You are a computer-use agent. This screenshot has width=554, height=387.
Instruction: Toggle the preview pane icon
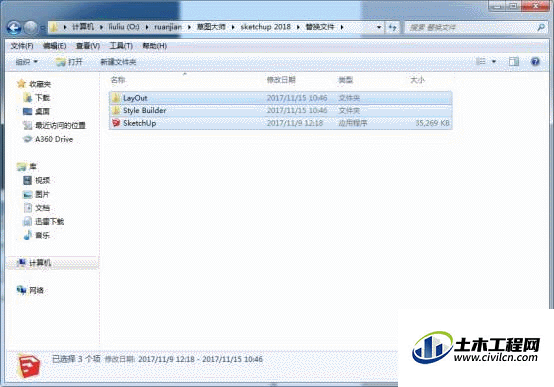tap(513, 62)
